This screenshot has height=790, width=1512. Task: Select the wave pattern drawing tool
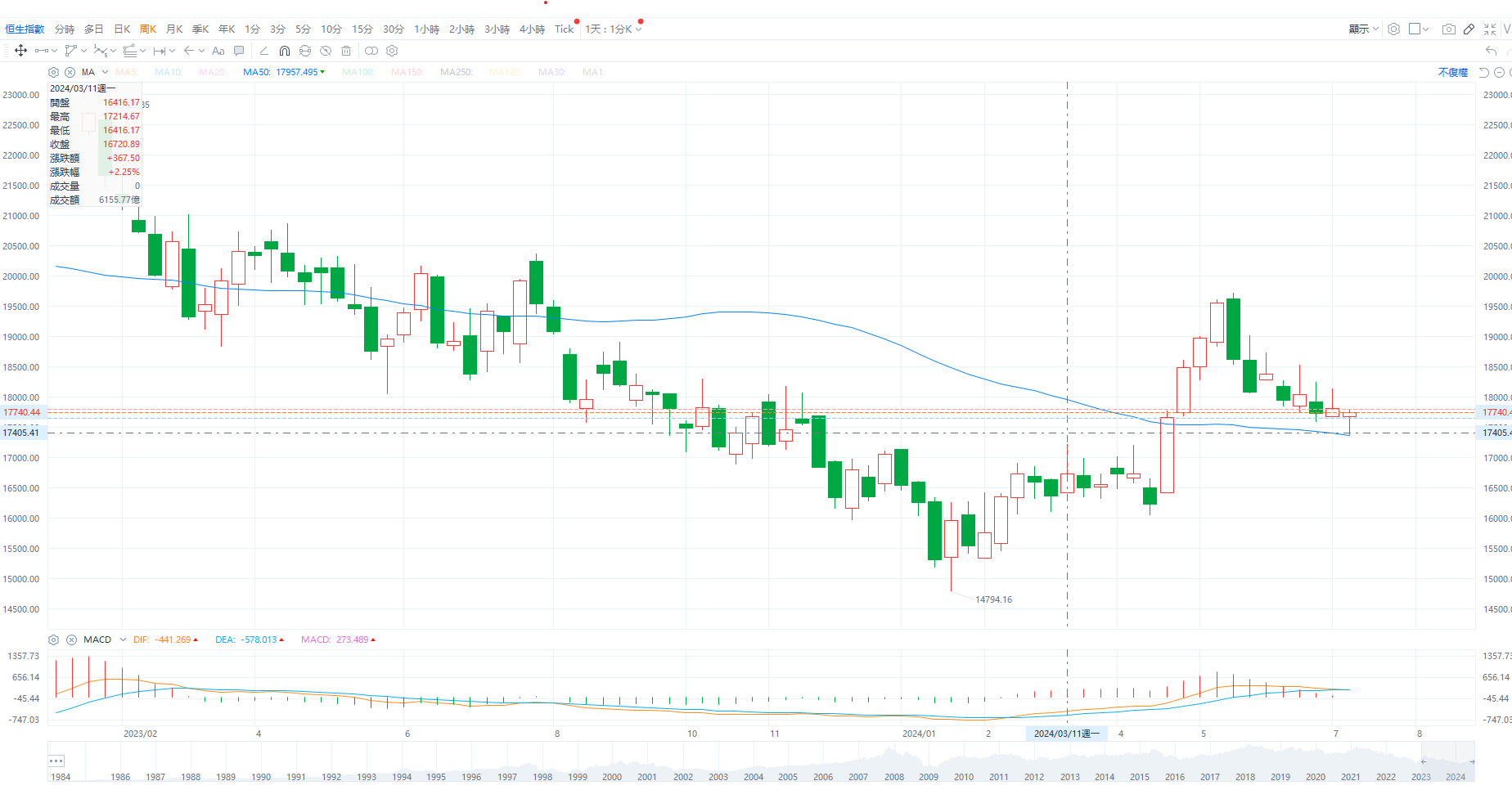pyautogui.click(x=101, y=51)
